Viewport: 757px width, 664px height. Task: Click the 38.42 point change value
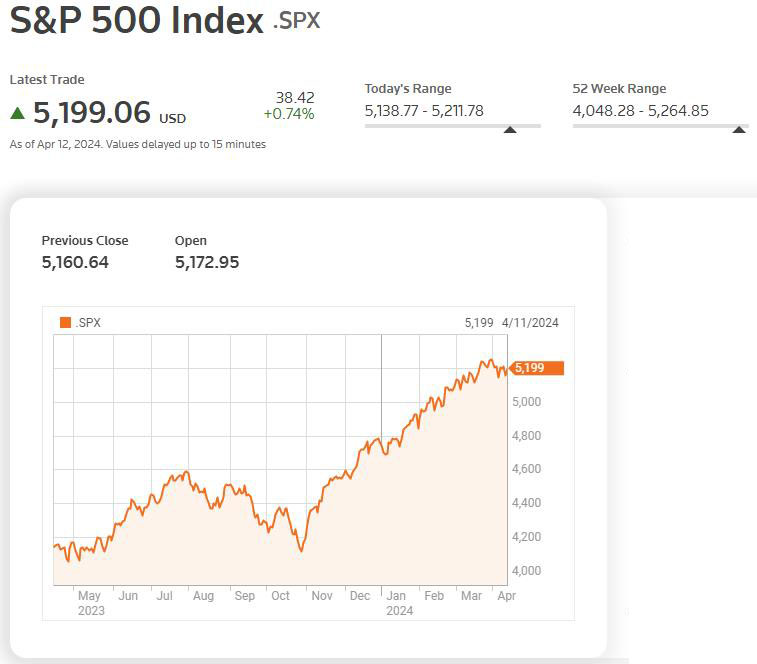coord(295,97)
